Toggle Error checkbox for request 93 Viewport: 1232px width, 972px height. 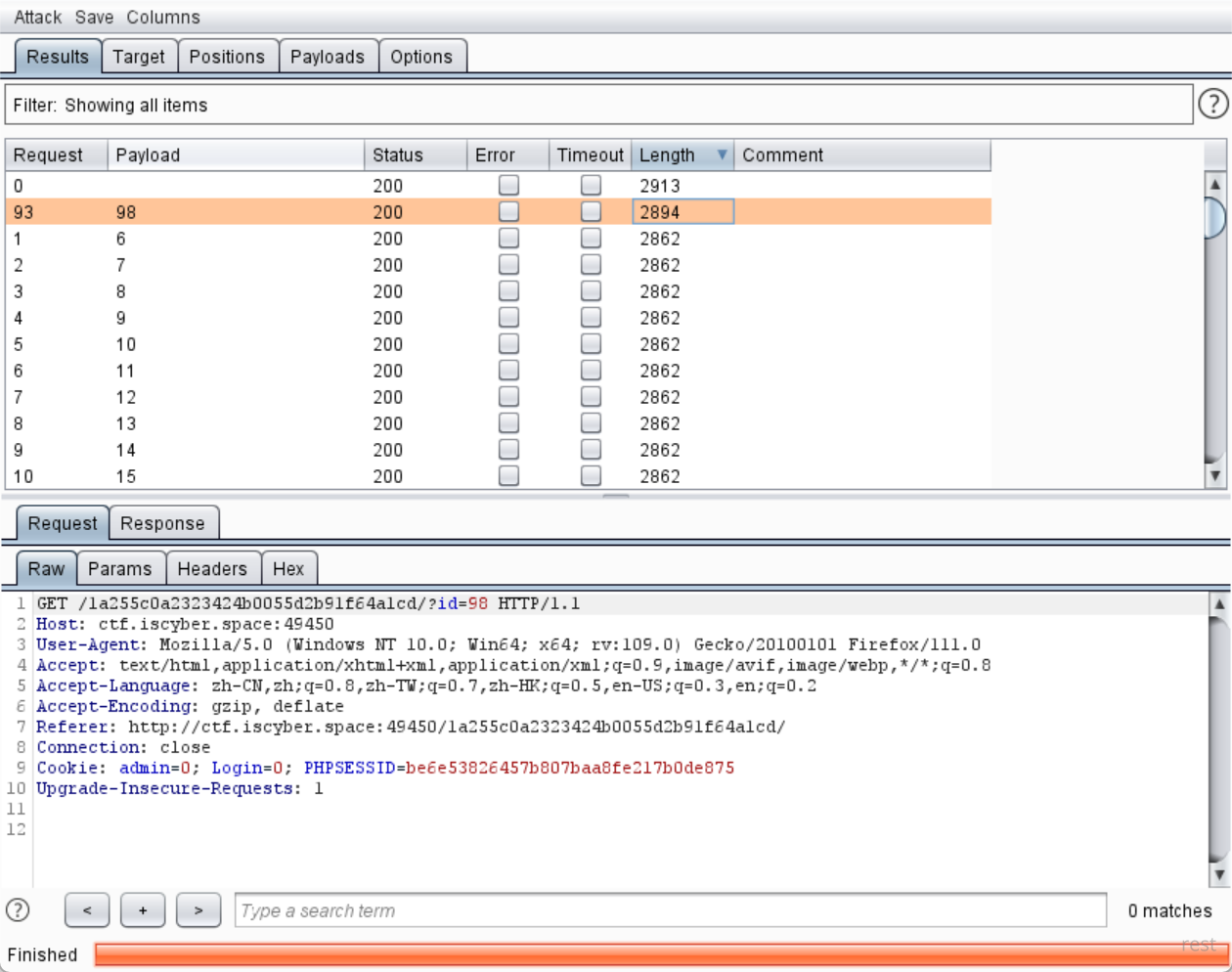tap(508, 212)
